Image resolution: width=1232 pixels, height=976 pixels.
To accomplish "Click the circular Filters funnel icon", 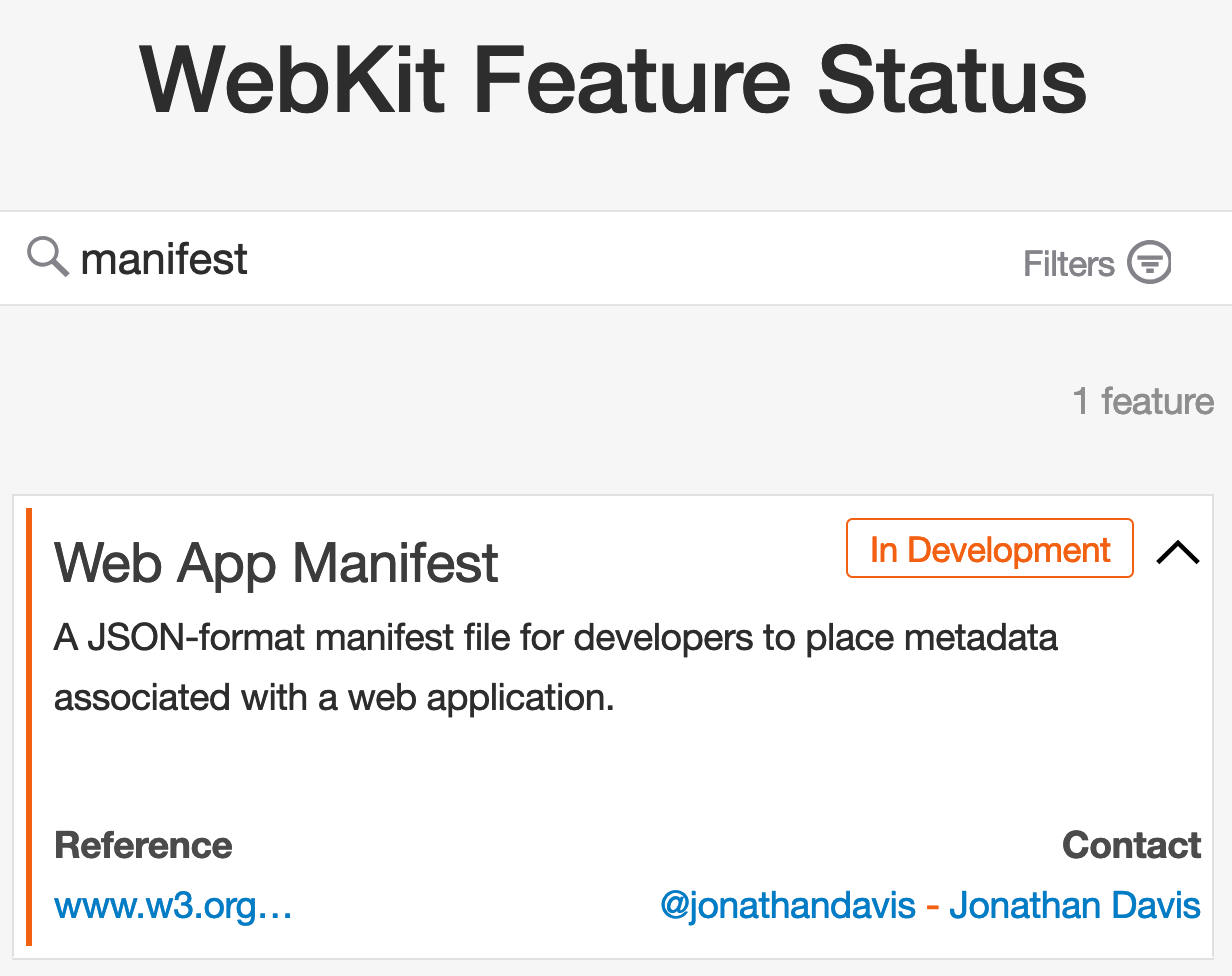I will (1149, 263).
